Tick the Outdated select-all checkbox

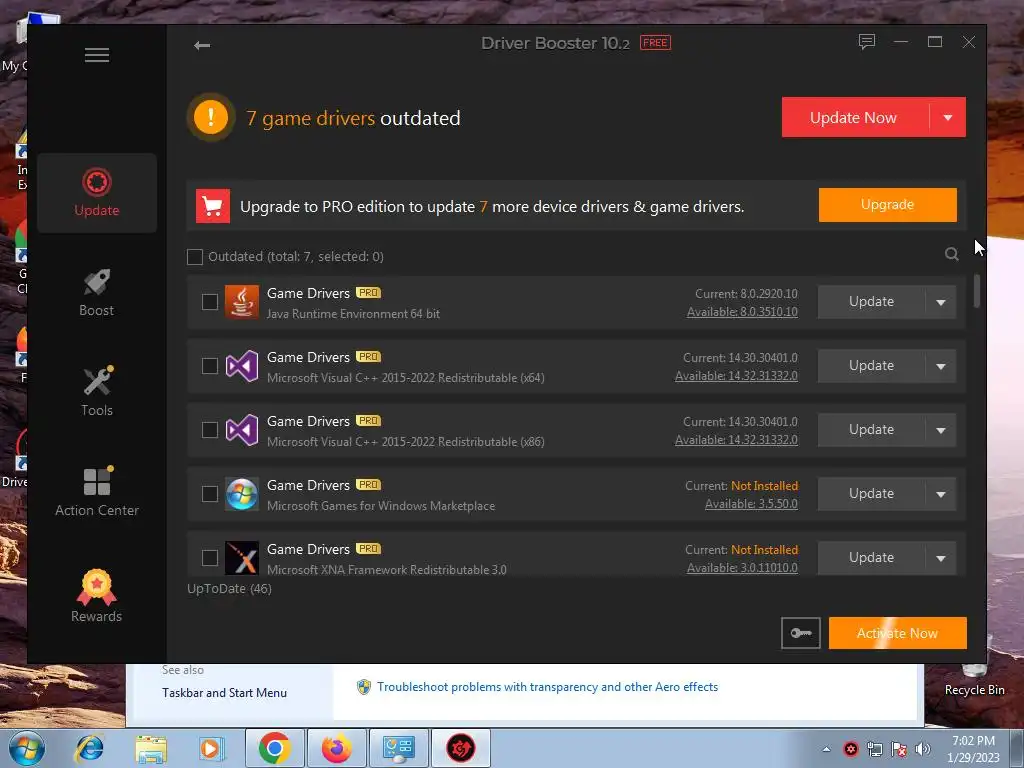195,257
